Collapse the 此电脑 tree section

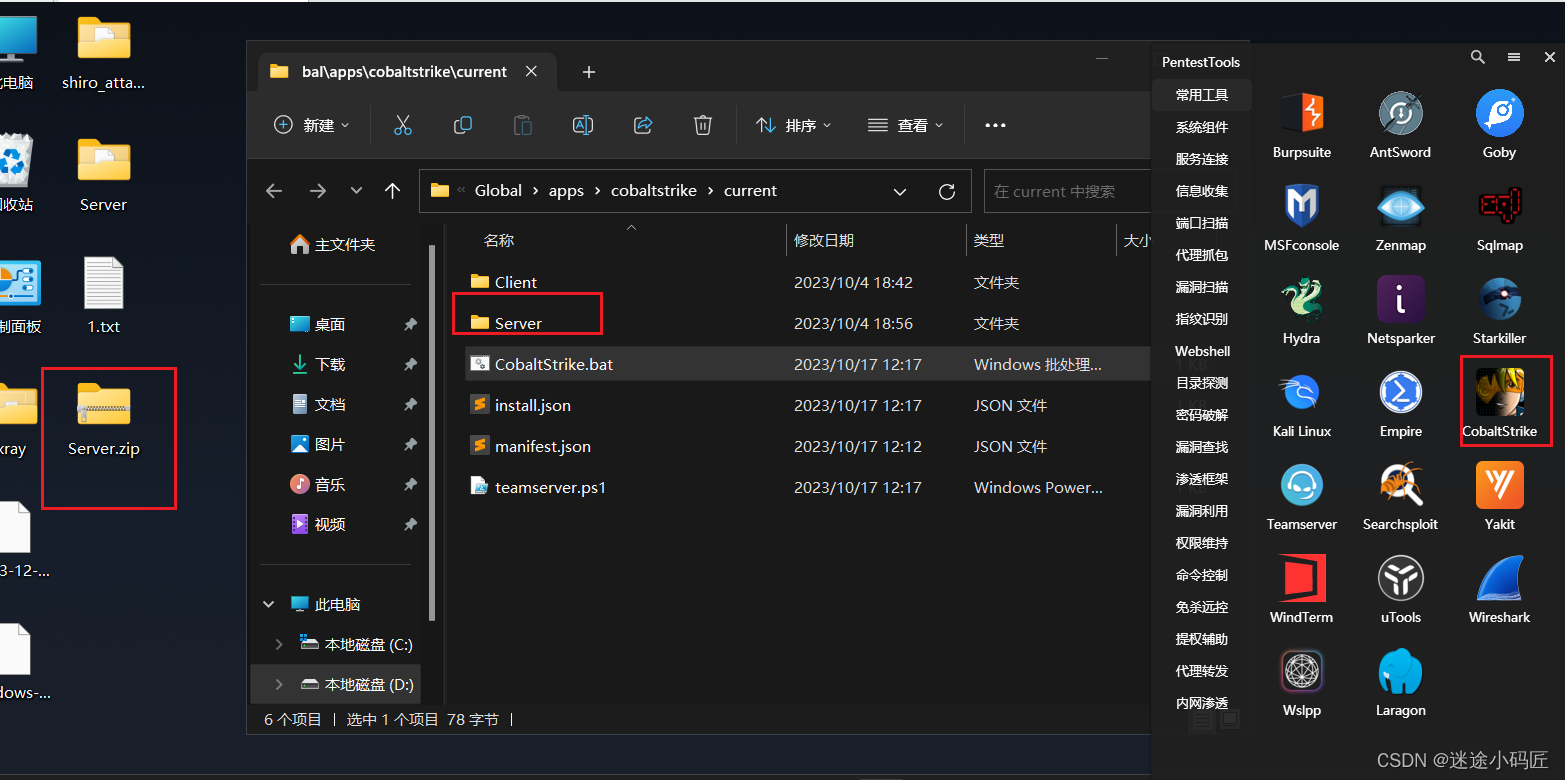coord(268,603)
